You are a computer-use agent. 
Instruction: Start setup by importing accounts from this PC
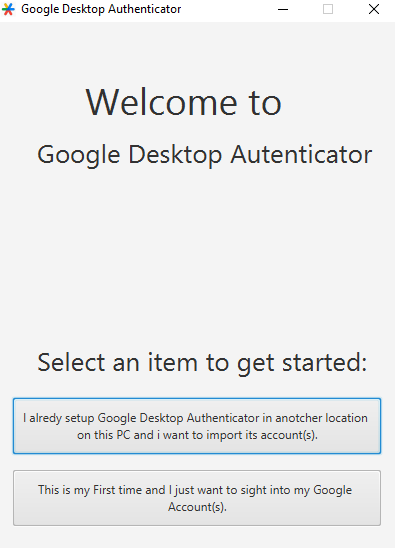197,426
